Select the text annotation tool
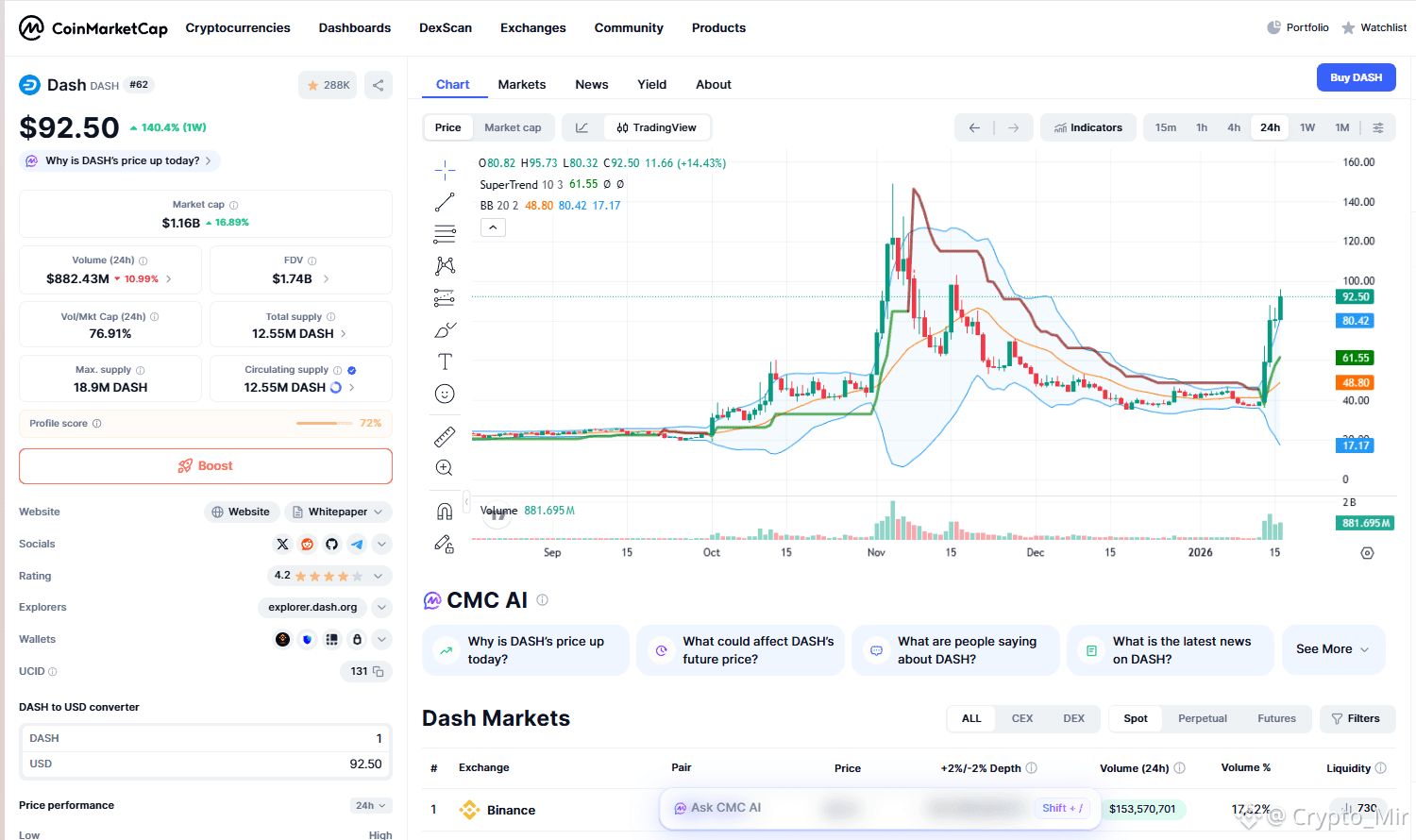Image resolution: width=1416 pixels, height=840 pixels. pos(445,361)
